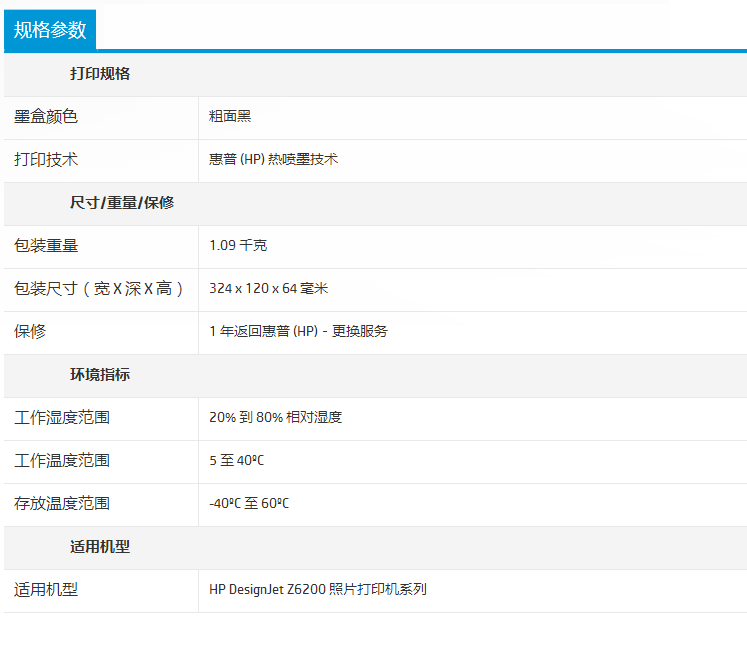
Task: Click the 保修 label
Action: click(30, 332)
